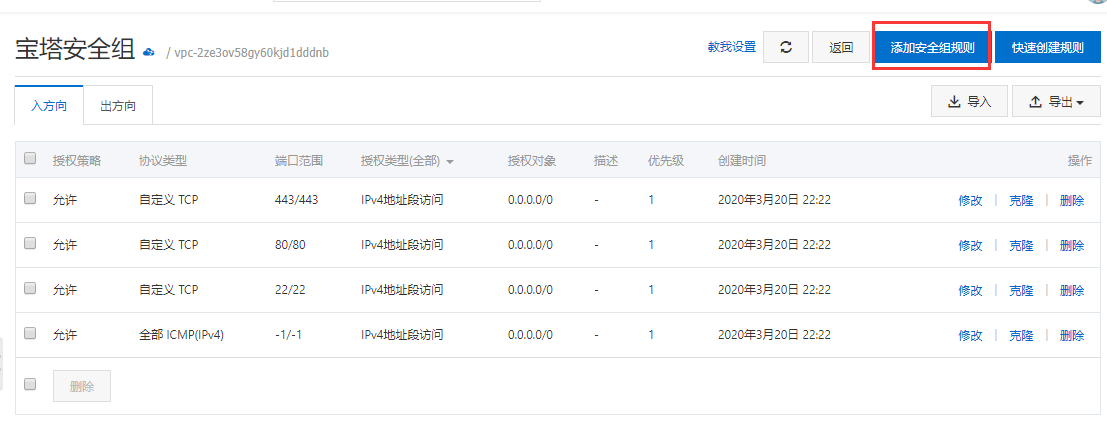The height and width of the screenshot is (444, 1107).
Task: Click 修改 for the ICMP rule
Action: click(970, 335)
